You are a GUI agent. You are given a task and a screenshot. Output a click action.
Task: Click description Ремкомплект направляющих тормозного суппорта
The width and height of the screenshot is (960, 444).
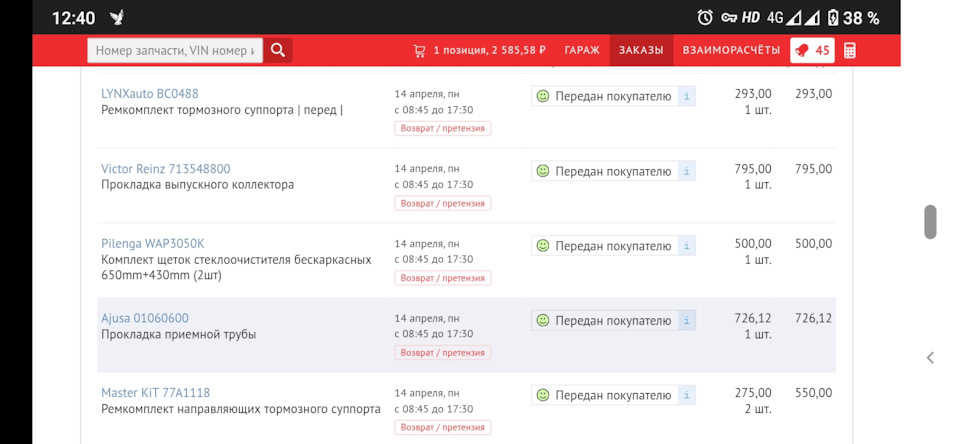click(x=241, y=409)
